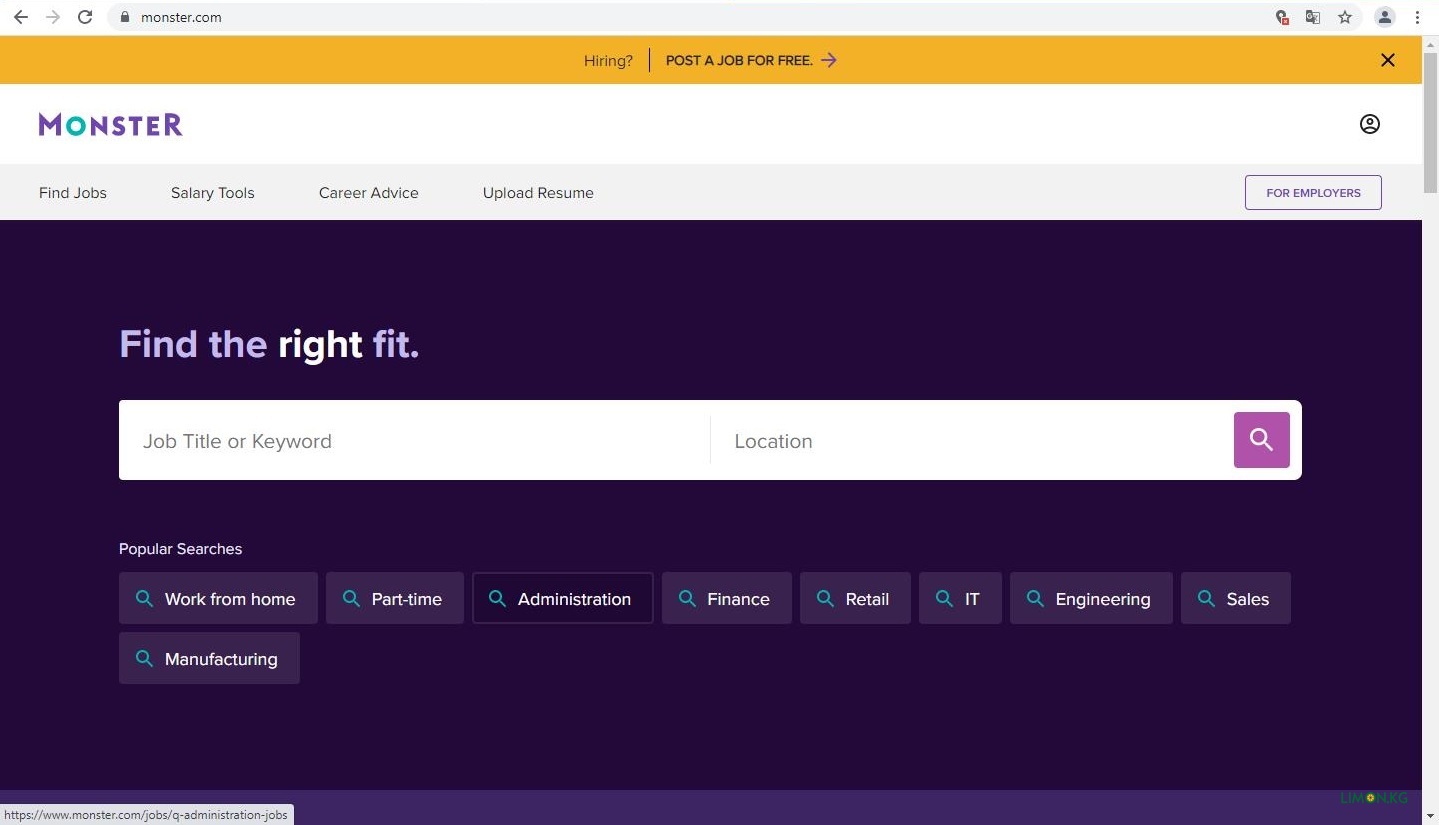Click the padlock site info icon
The height and width of the screenshot is (825, 1439).
click(x=125, y=17)
